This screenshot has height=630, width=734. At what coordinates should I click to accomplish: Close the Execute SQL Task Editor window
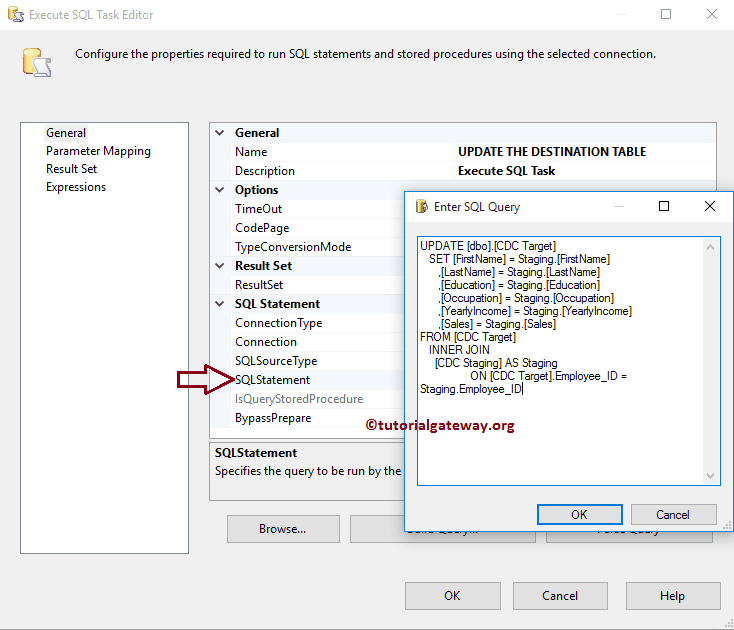coord(712,14)
